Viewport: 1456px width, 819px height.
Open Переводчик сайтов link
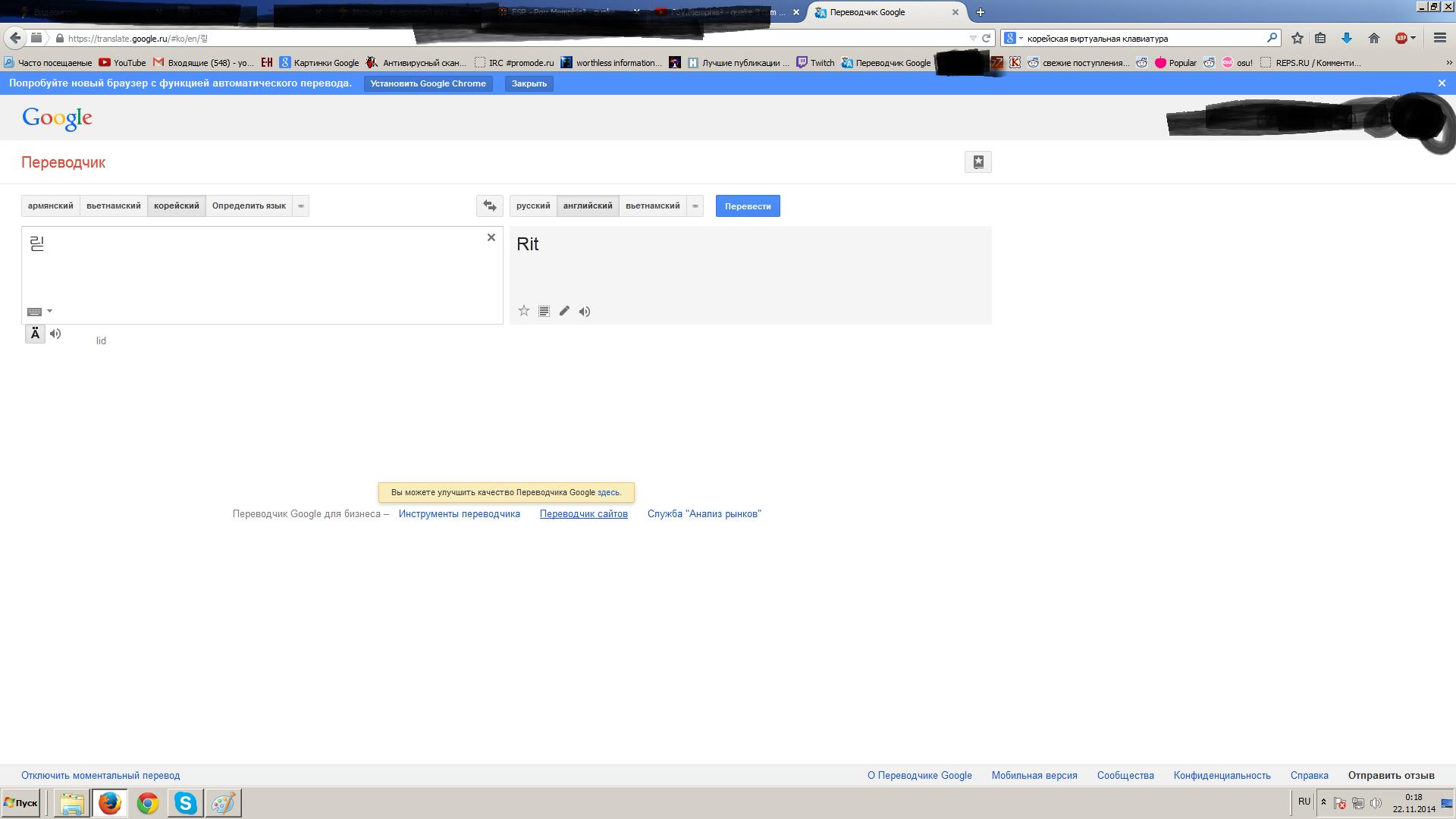pos(584,513)
